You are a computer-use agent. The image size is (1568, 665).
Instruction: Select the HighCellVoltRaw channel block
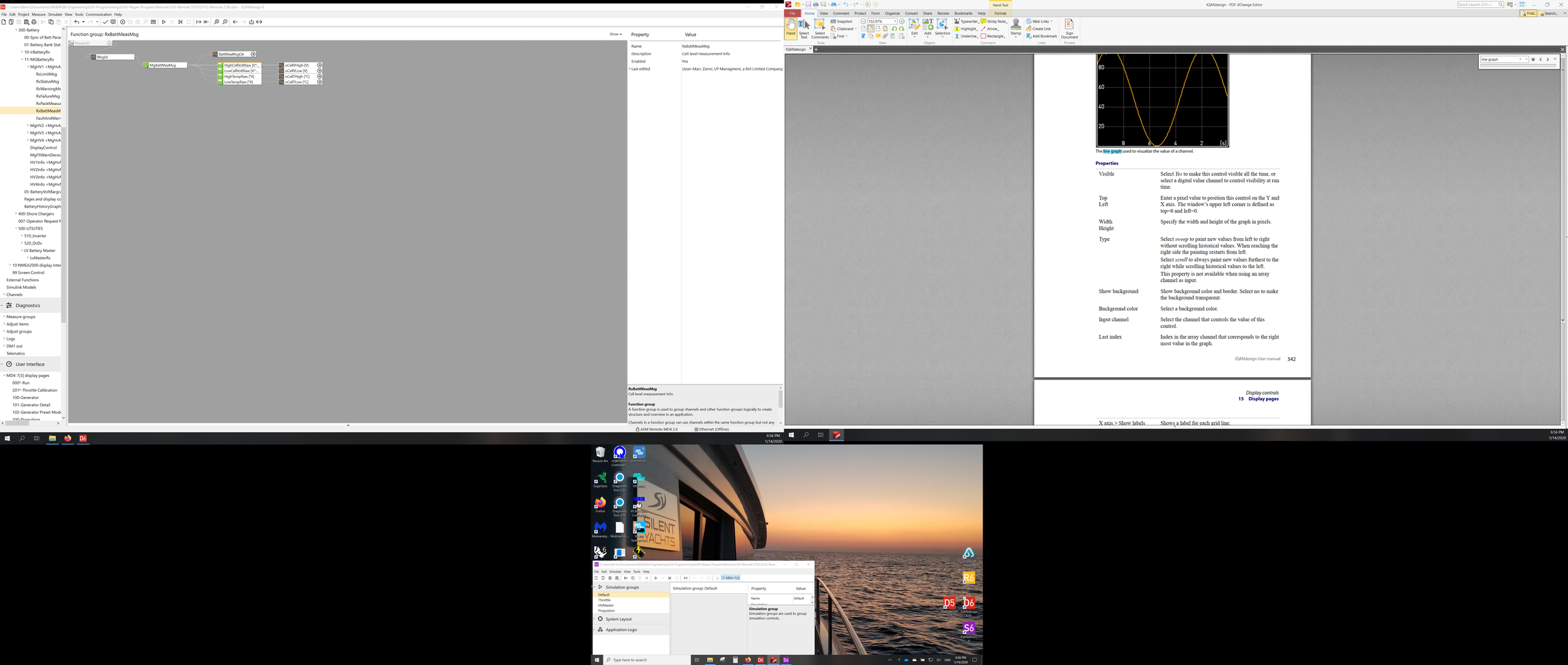(239, 65)
